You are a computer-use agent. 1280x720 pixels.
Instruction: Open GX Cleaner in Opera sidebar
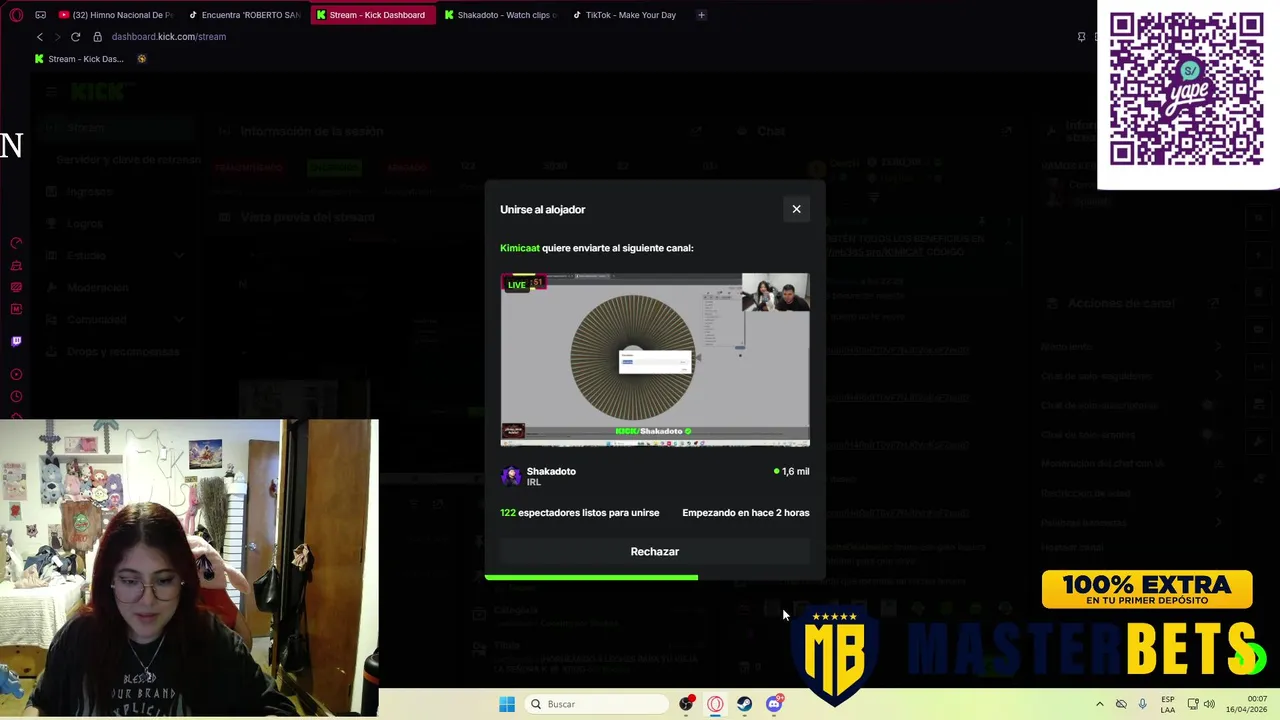point(16,265)
